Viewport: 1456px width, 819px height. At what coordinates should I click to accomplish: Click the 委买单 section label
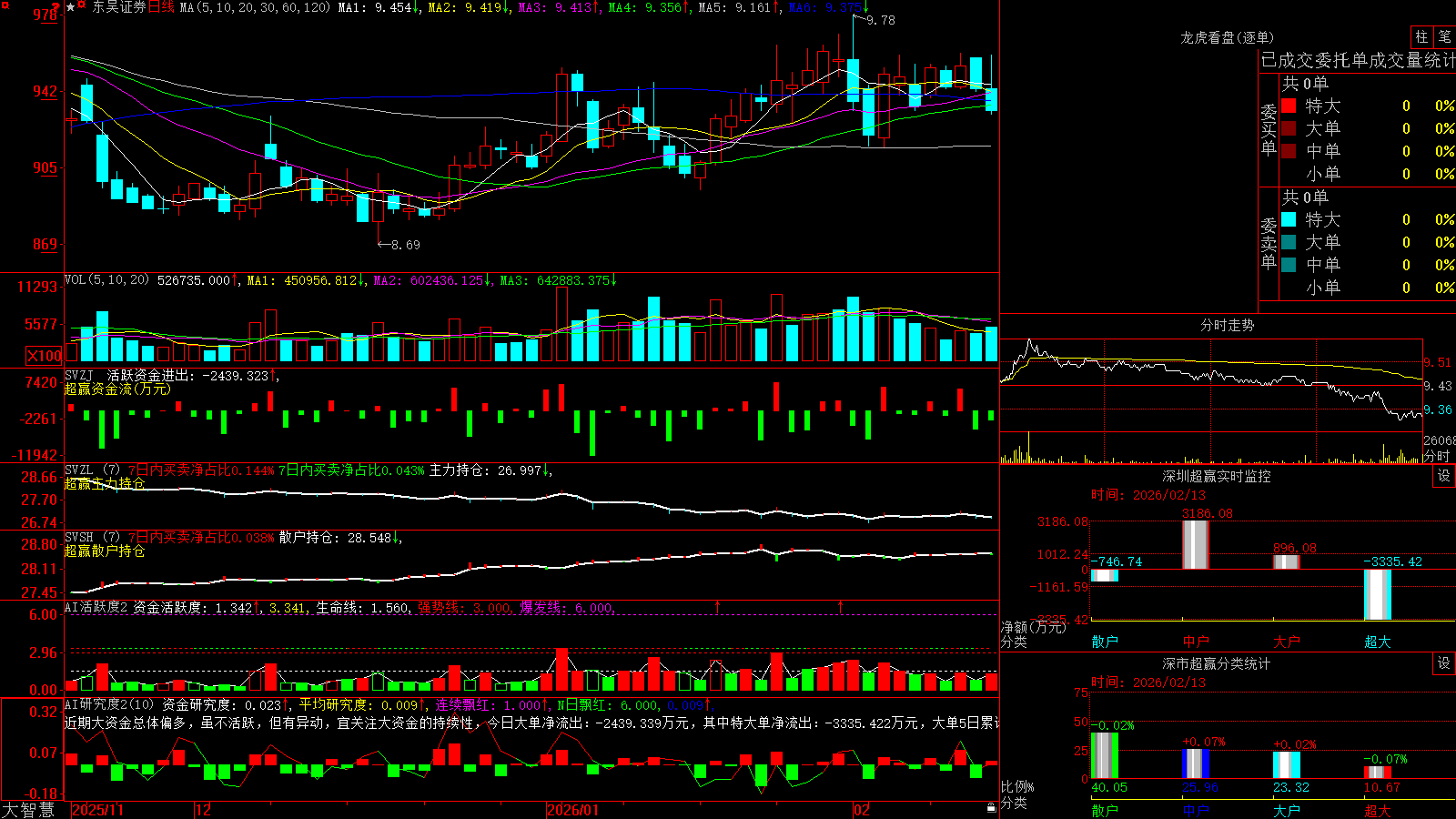[x=1269, y=129]
